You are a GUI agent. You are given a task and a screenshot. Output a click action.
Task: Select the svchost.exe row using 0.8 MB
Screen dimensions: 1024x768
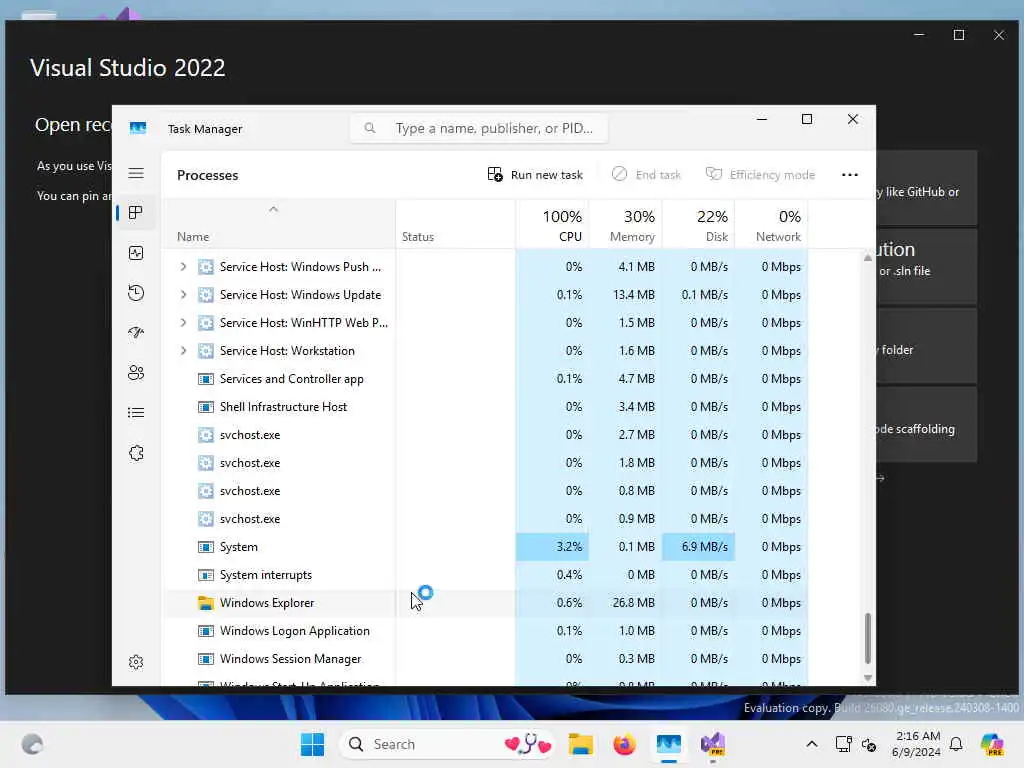pos(485,491)
